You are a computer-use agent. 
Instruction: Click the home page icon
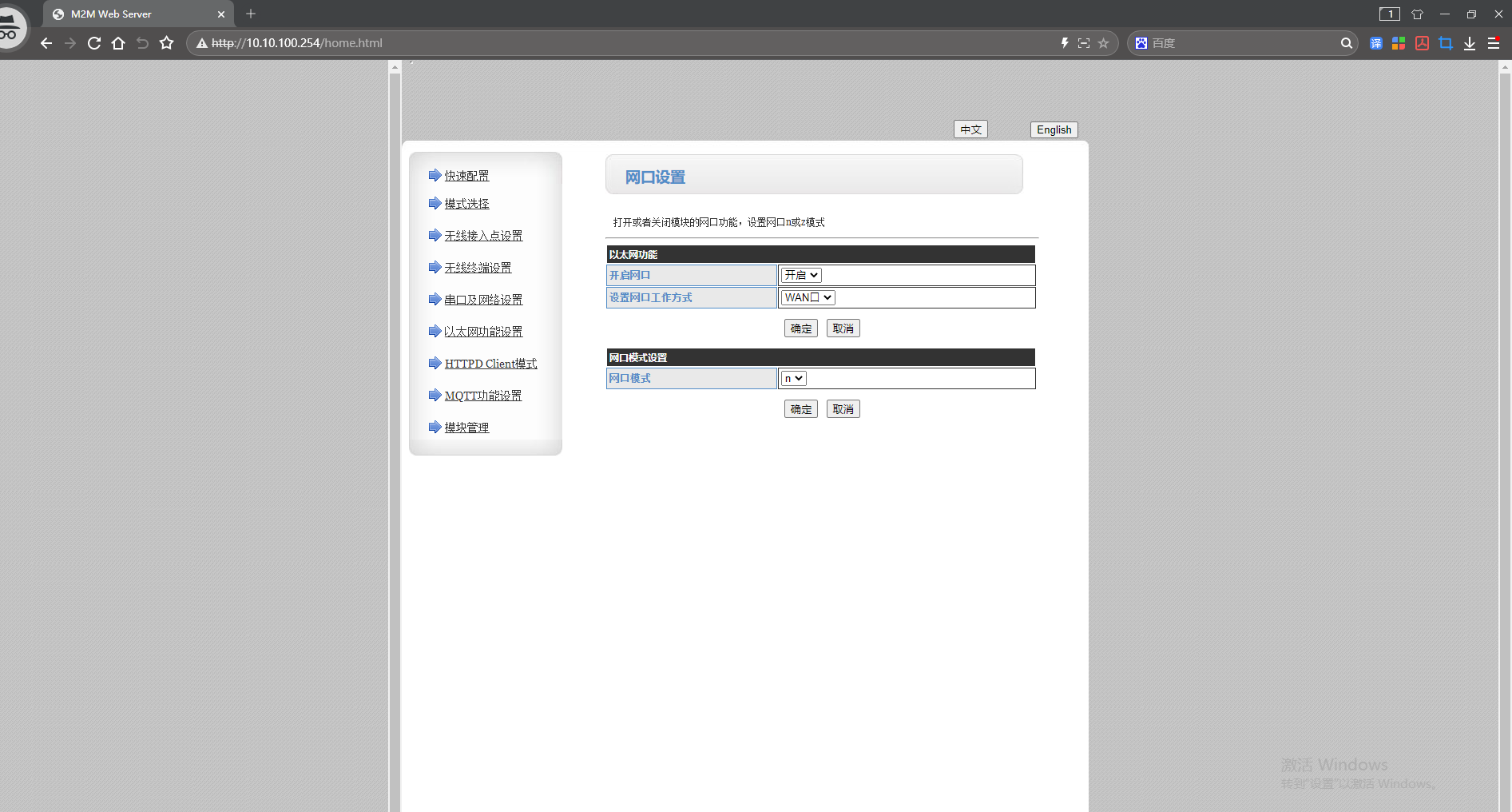[118, 43]
